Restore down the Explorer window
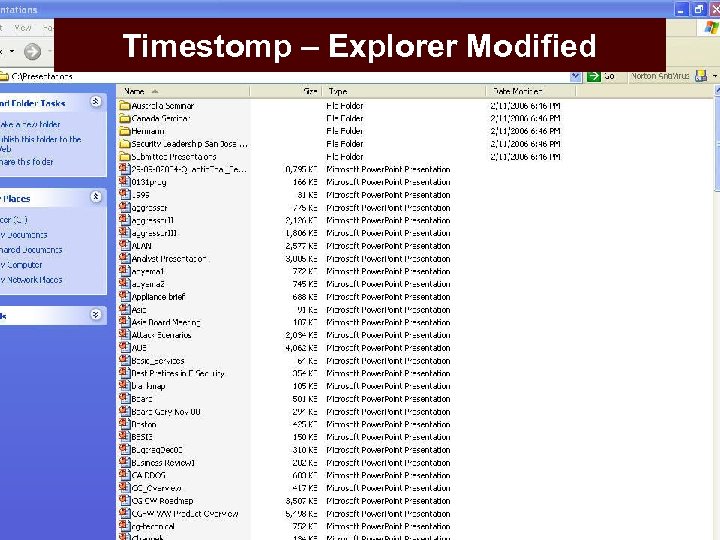The height and width of the screenshot is (540, 720). (698, 9)
